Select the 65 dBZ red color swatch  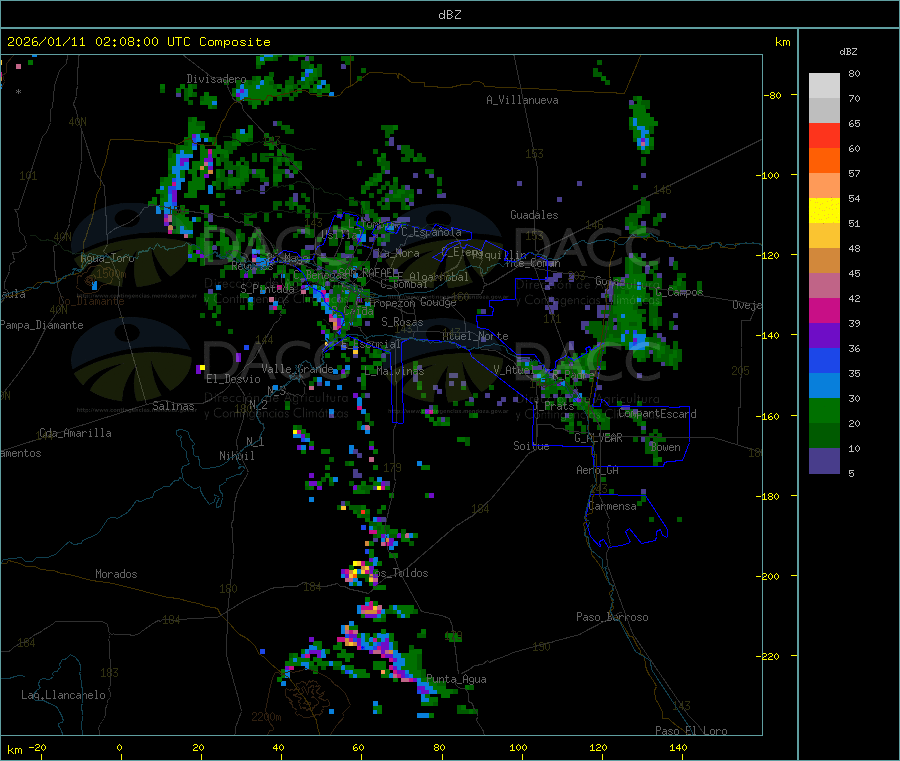coord(824,135)
